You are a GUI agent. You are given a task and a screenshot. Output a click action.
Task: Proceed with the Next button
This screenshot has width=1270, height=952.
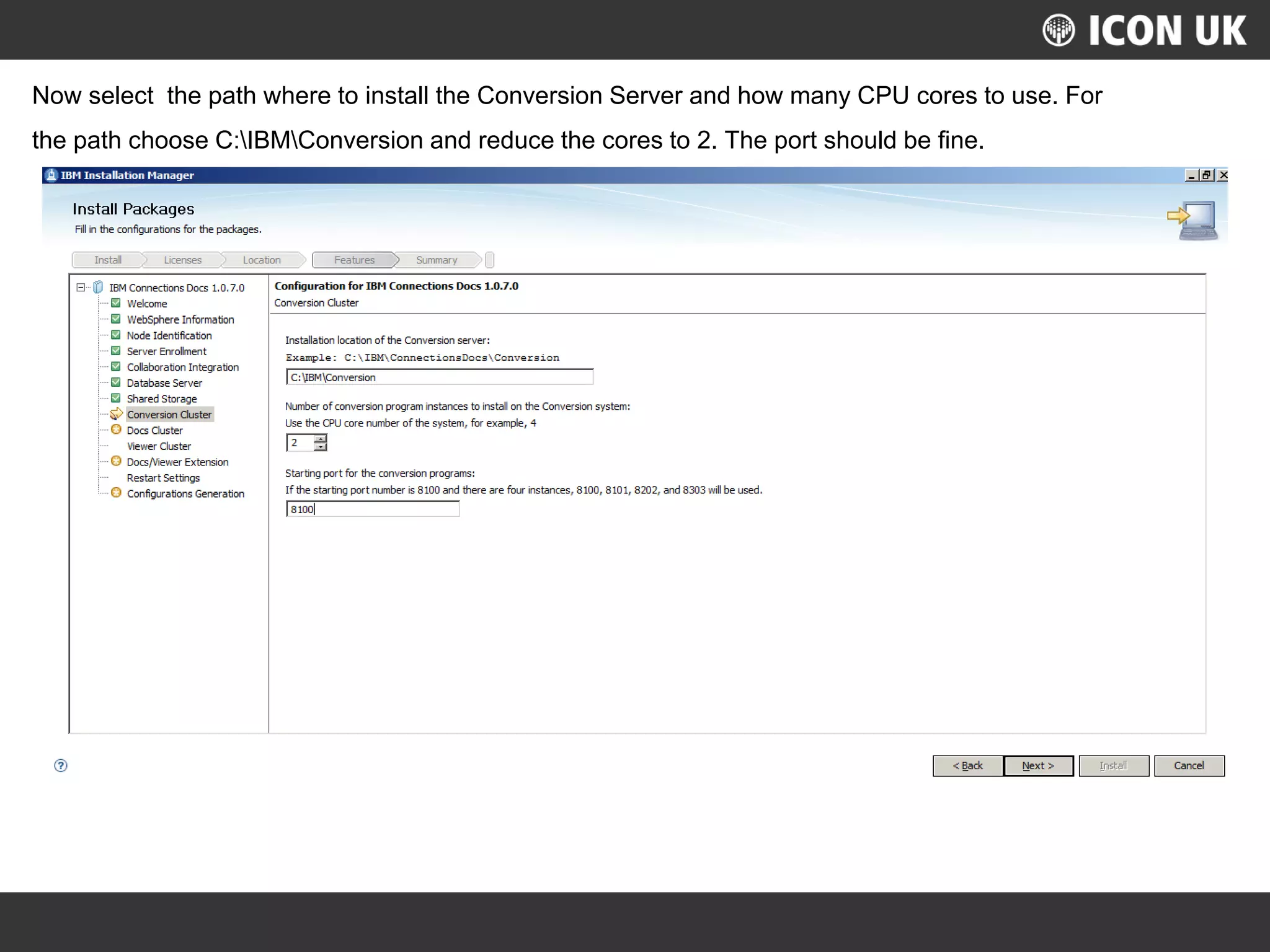1038,766
